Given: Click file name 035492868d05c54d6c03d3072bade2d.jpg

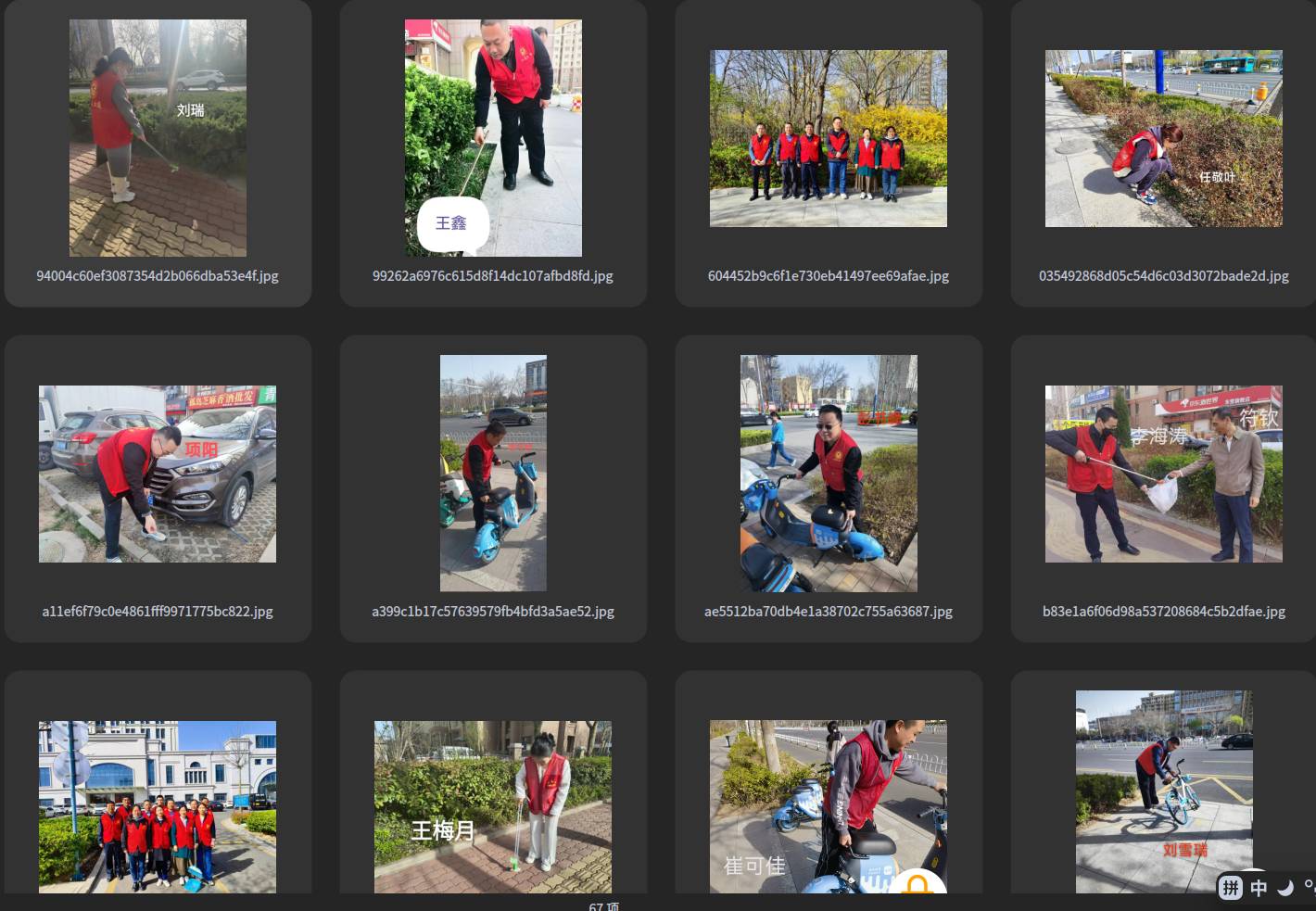Looking at the screenshot, I should click(1164, 276).
